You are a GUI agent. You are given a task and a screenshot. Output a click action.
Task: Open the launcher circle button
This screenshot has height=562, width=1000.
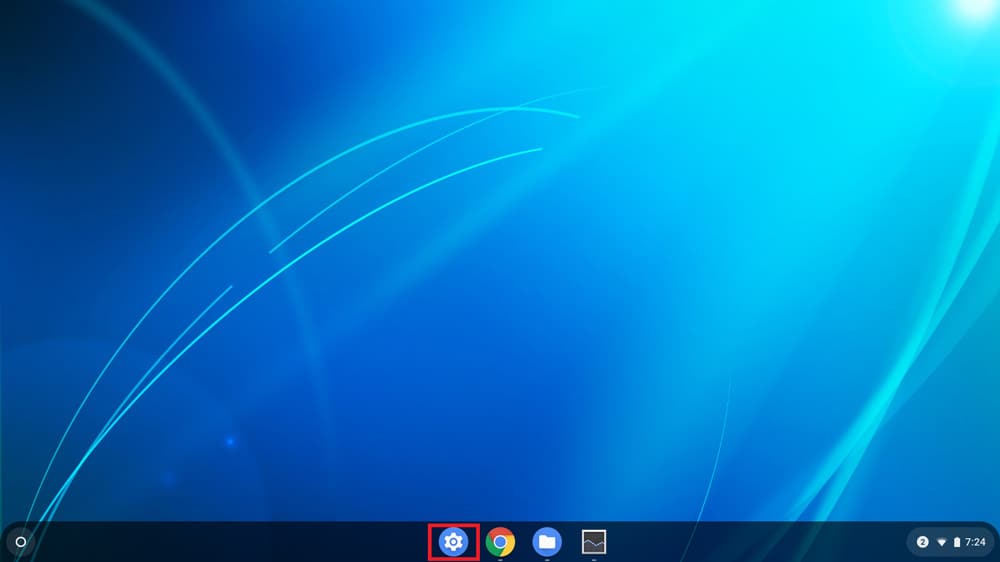pyautogui.click(x=20, y=542)
